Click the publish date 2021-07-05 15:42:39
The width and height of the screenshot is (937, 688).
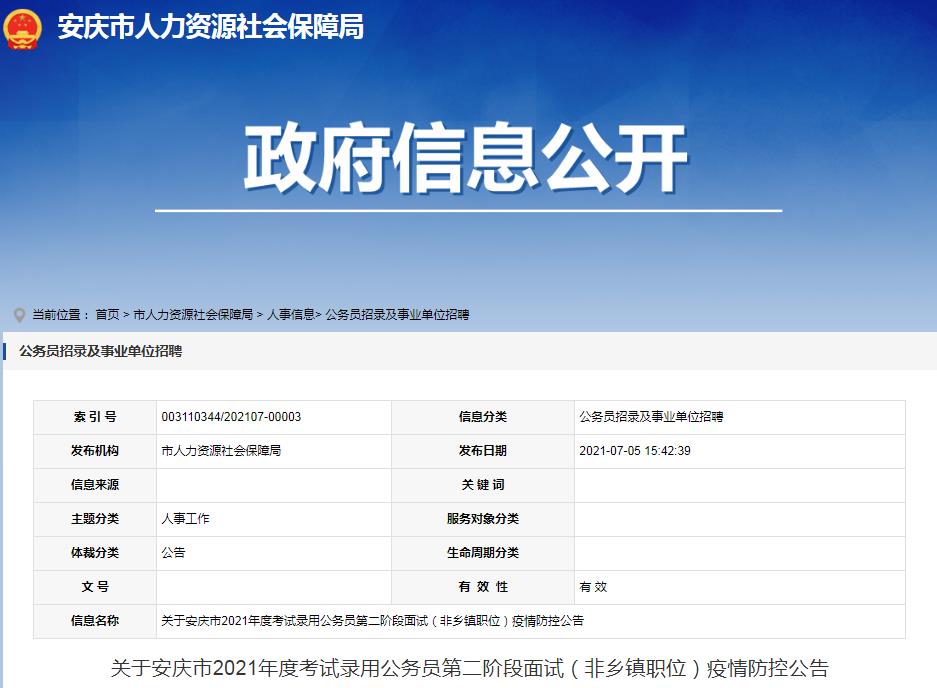pyautogui.click(x=635, y=451)
